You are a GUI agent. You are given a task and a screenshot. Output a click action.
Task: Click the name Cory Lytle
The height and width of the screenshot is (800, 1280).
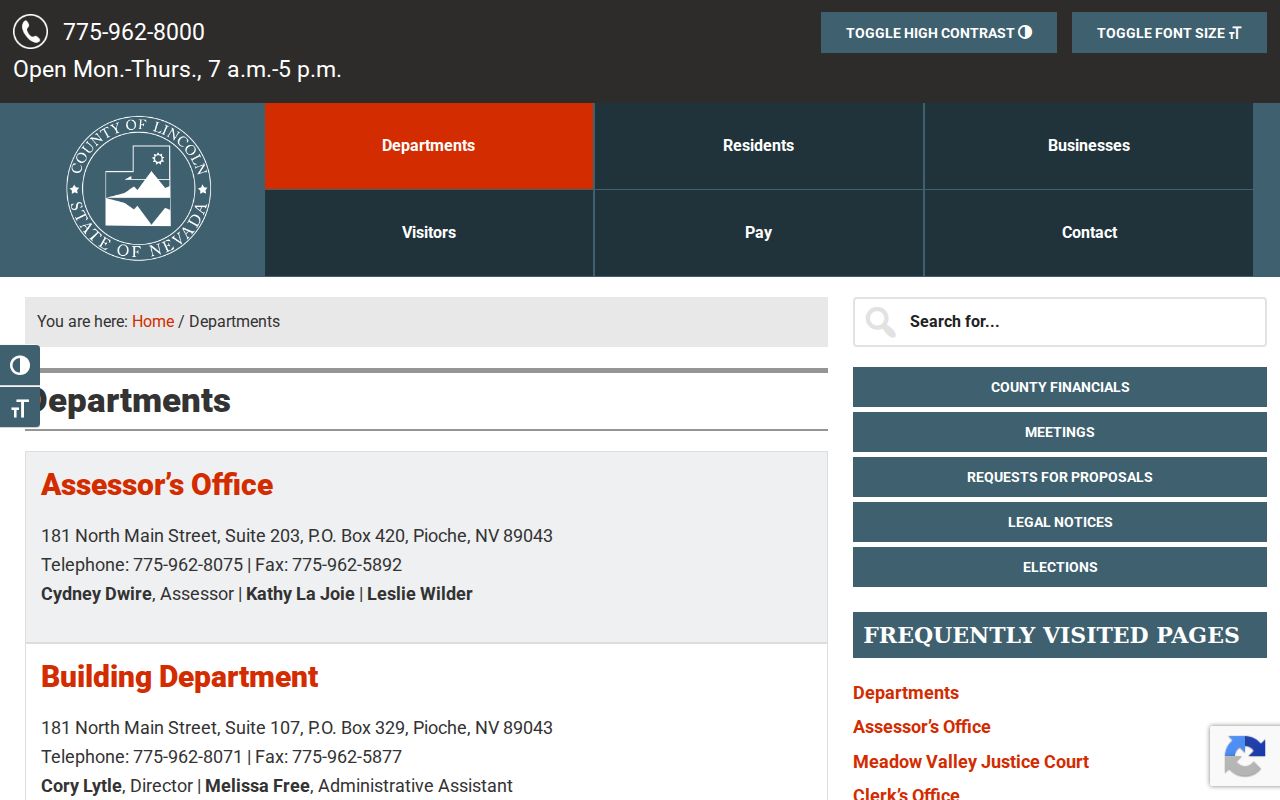[x=81, y=786]
